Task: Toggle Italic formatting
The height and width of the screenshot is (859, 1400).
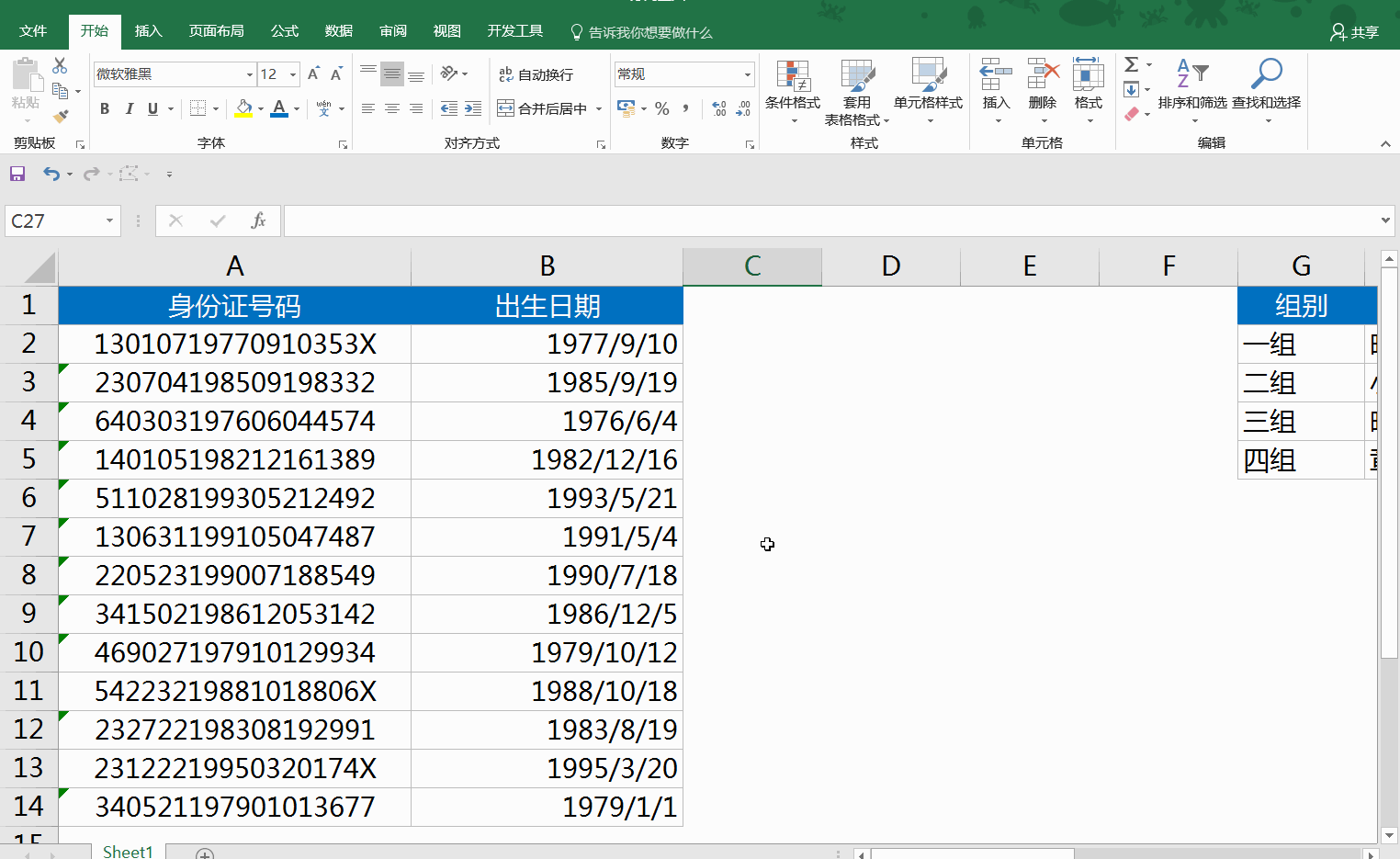Action: [x=129, y=108]
